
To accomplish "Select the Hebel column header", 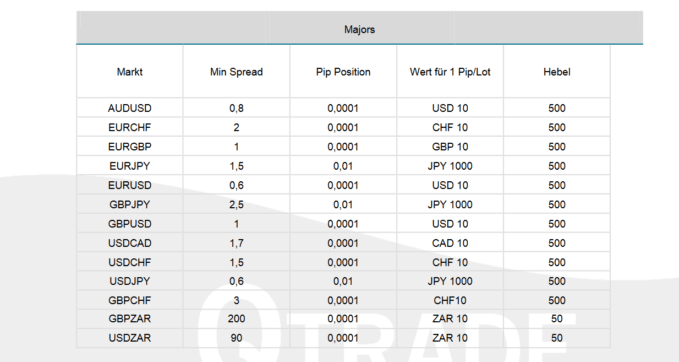I will pos(556,72).
